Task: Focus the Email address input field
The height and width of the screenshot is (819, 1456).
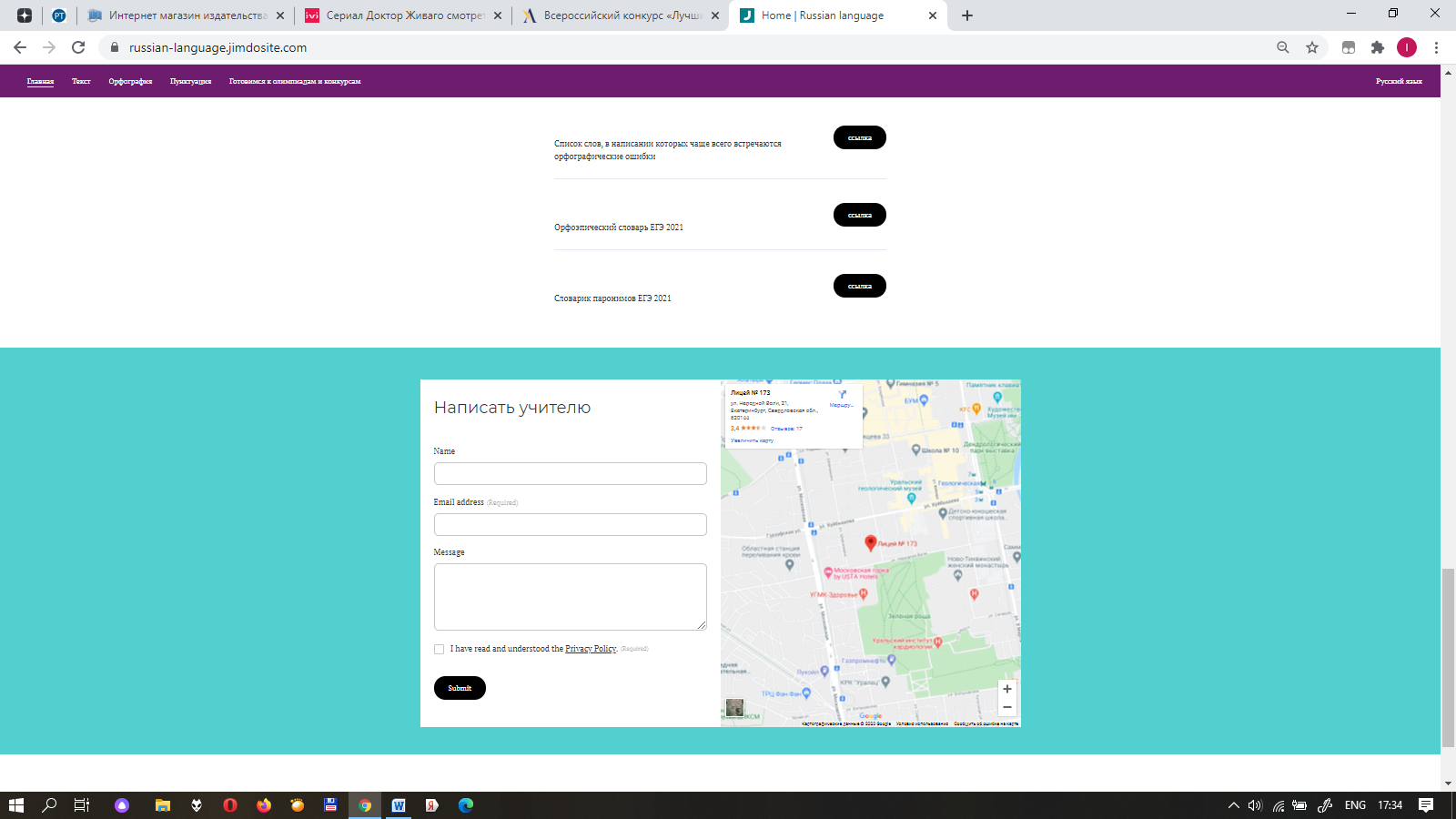Action: tap(571, 524)
